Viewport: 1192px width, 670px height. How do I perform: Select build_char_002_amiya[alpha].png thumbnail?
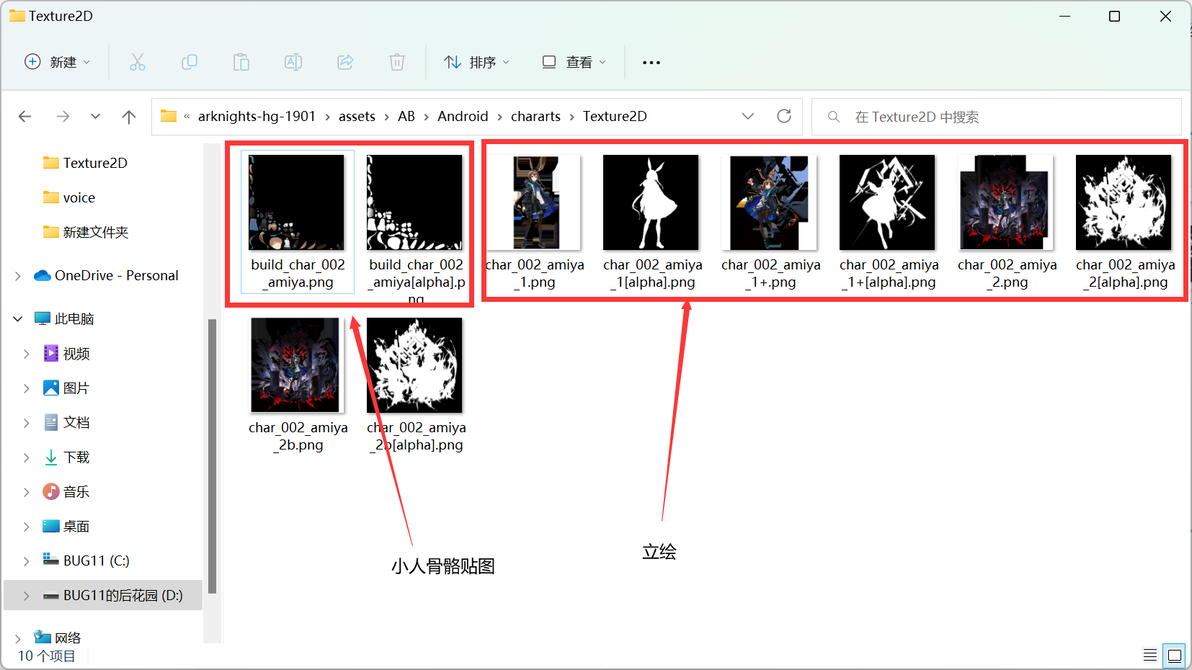[x=414, y=203]
